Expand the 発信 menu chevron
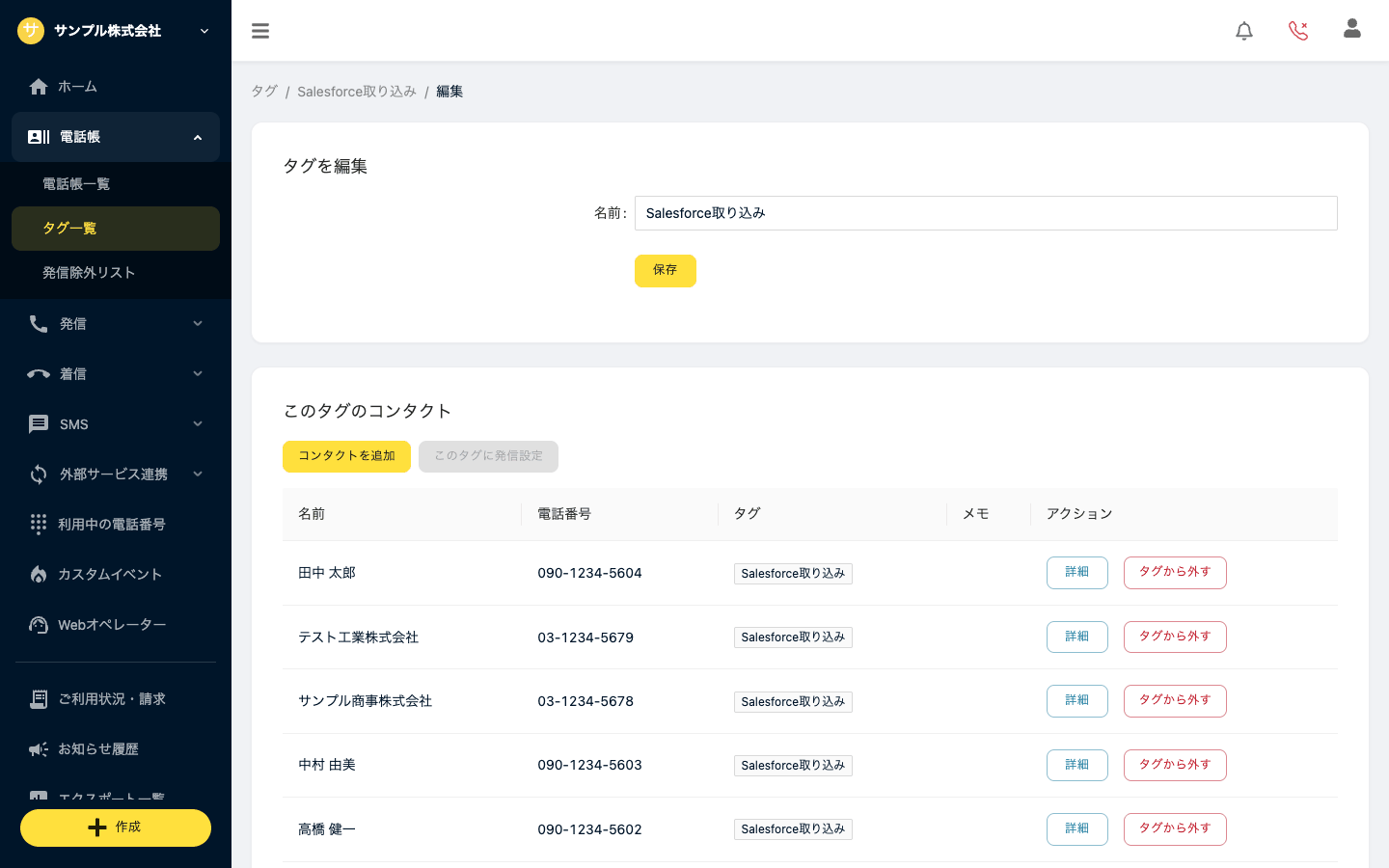The width and height of the screenshot is (1389, 868). coord(198,324)
